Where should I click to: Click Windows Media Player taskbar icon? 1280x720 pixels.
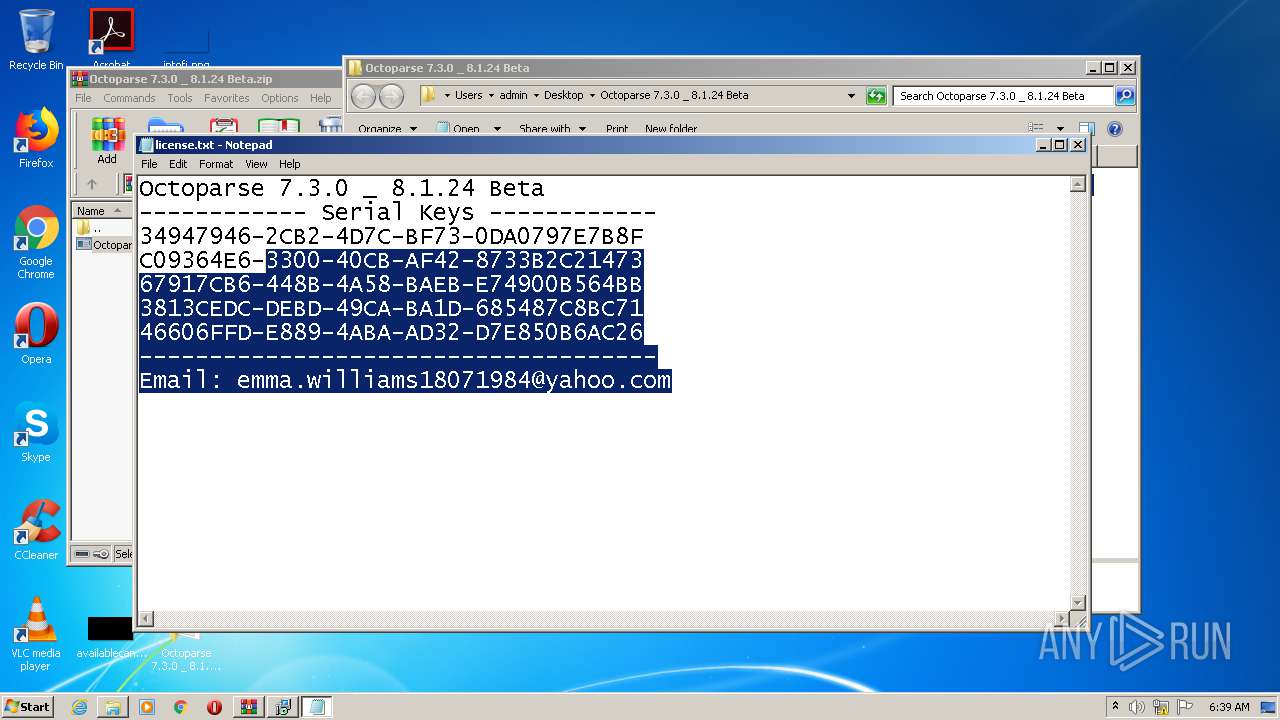[147, 707]
